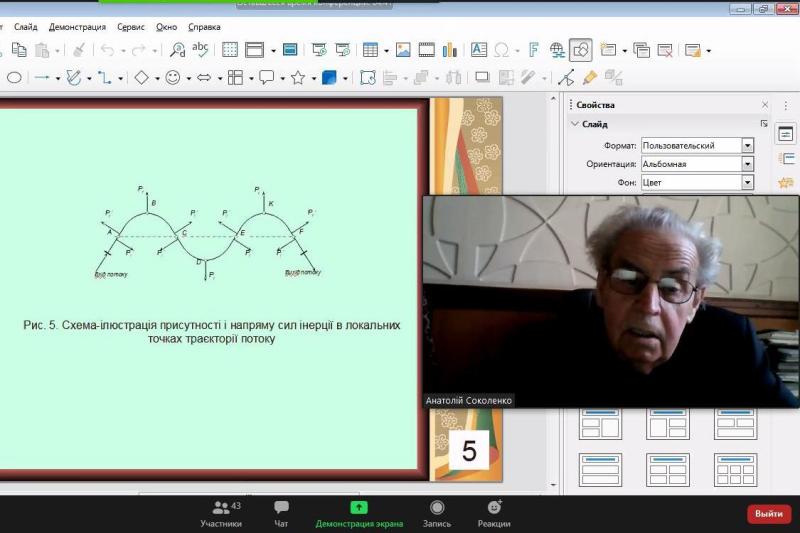Viewport: 800px width, 533px height.
Task: Open the table icon dropdown arrow
Action: 386,50
